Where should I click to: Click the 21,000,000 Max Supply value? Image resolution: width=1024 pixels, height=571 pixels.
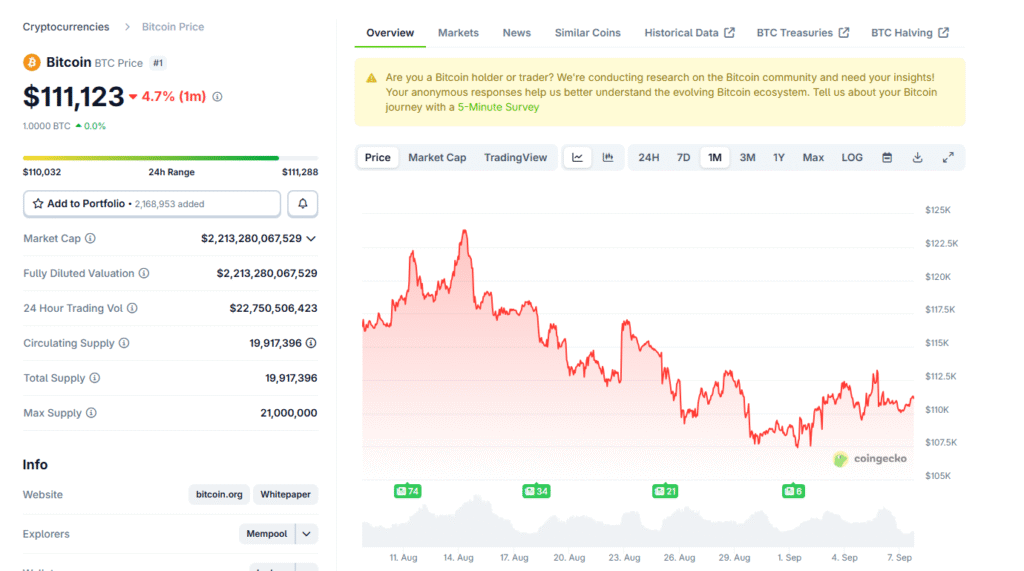point(289,413)
